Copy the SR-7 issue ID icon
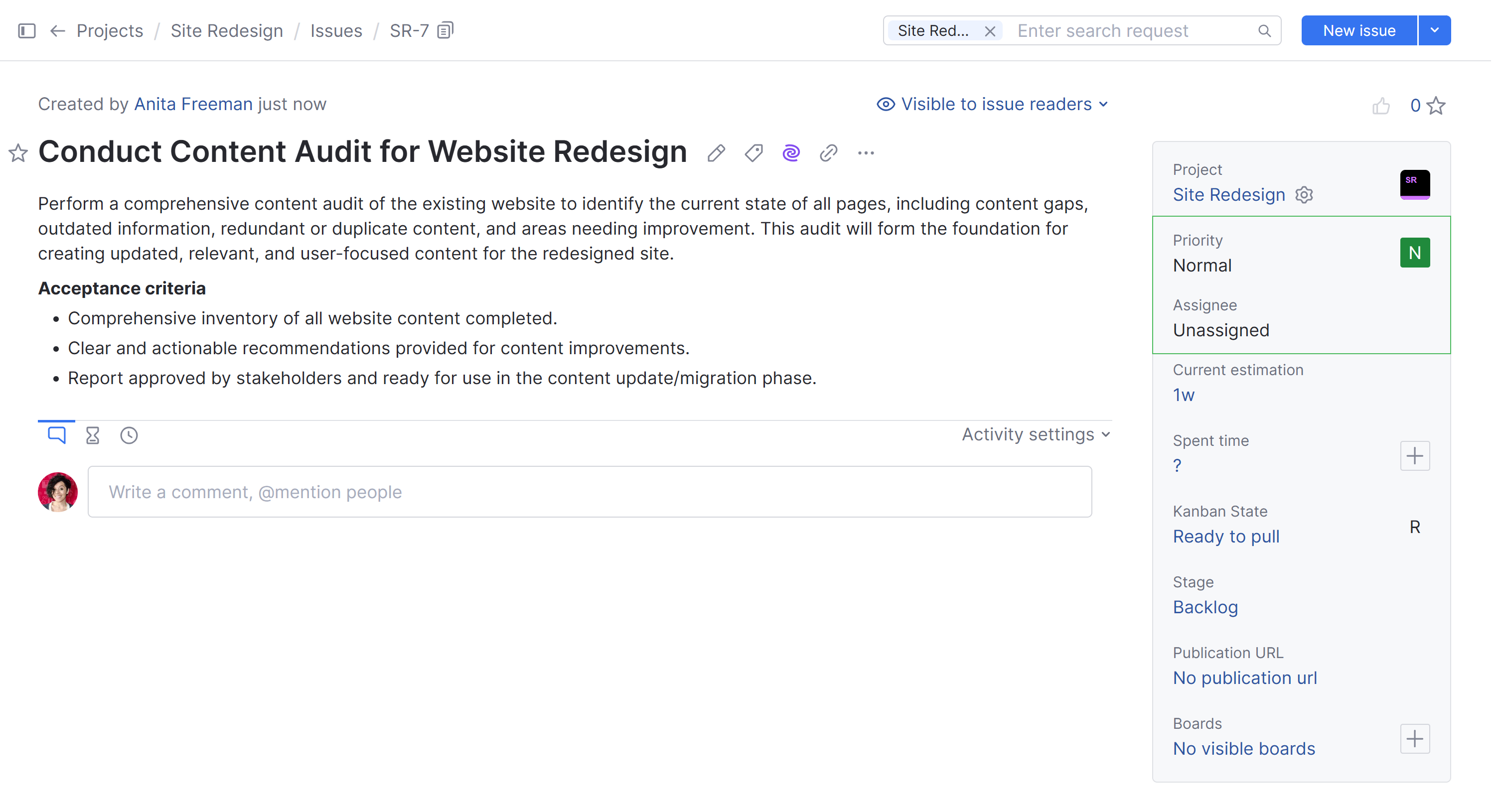This screenshot has height=812, width=1500. [445, 30]
